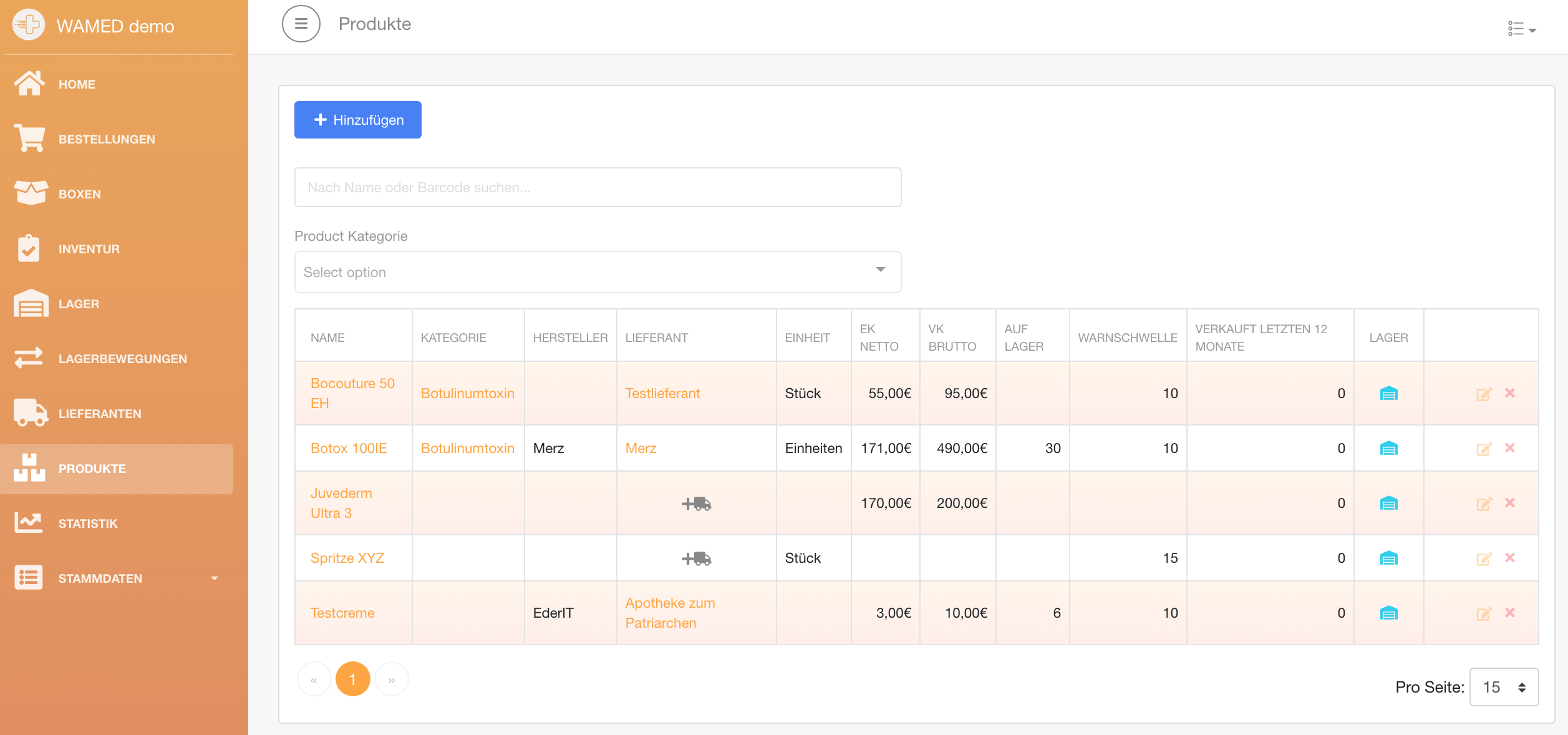The image size is (1568, 735).
Task: Focus the name or barcode search field
Action: click(x=598, y=187)
